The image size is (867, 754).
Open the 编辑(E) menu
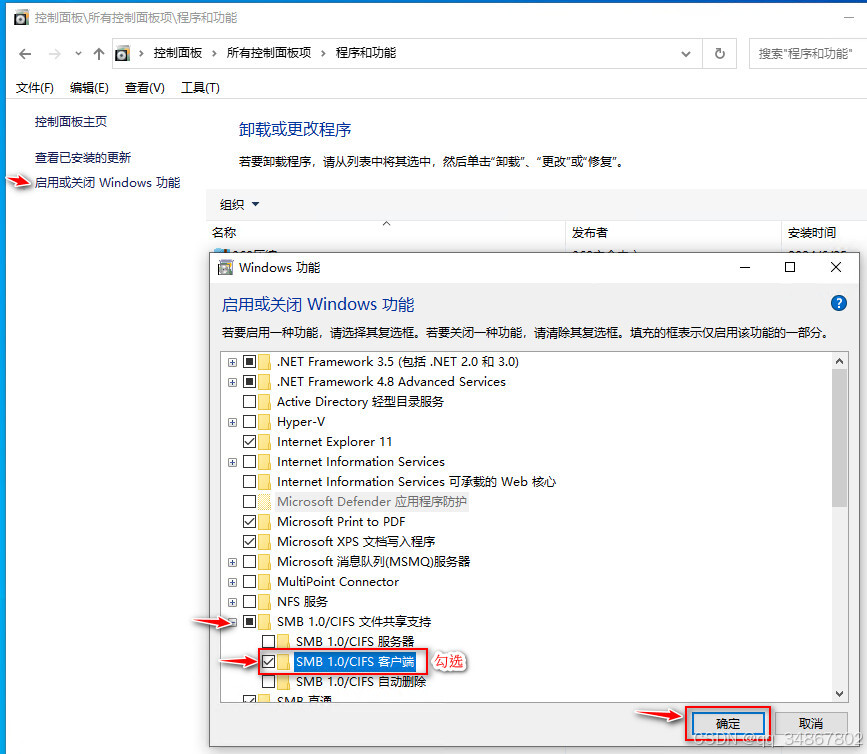tap(89, 88)
